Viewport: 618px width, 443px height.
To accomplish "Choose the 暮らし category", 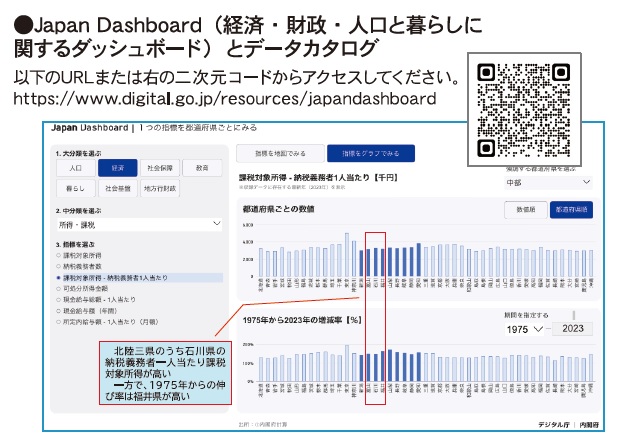I will pos(76,188).
